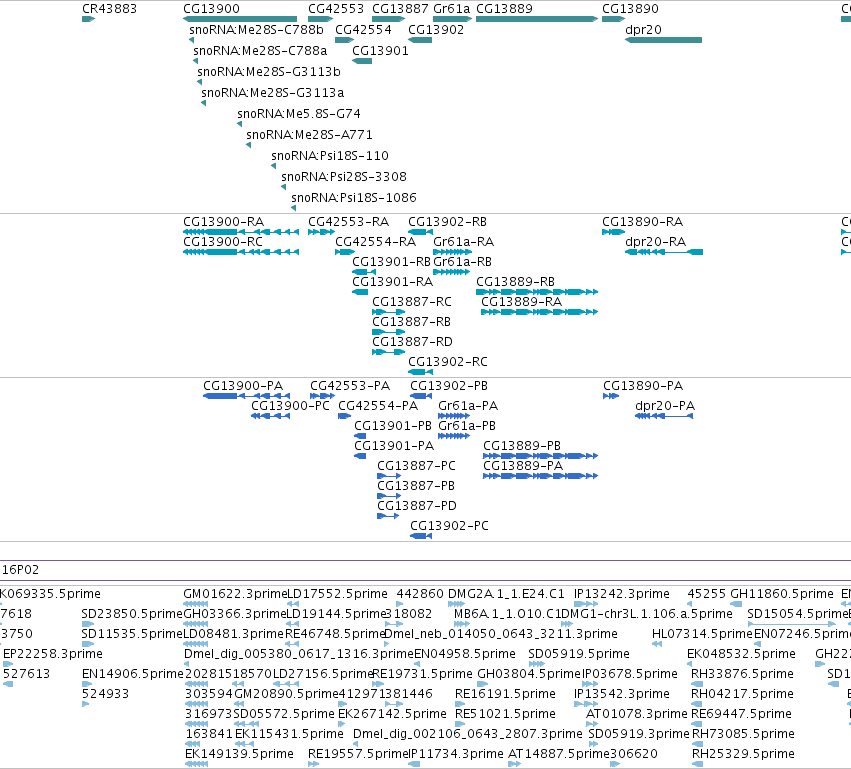Open protein CG13902-PB
The image size is (851, 769).
coord(421,396)
